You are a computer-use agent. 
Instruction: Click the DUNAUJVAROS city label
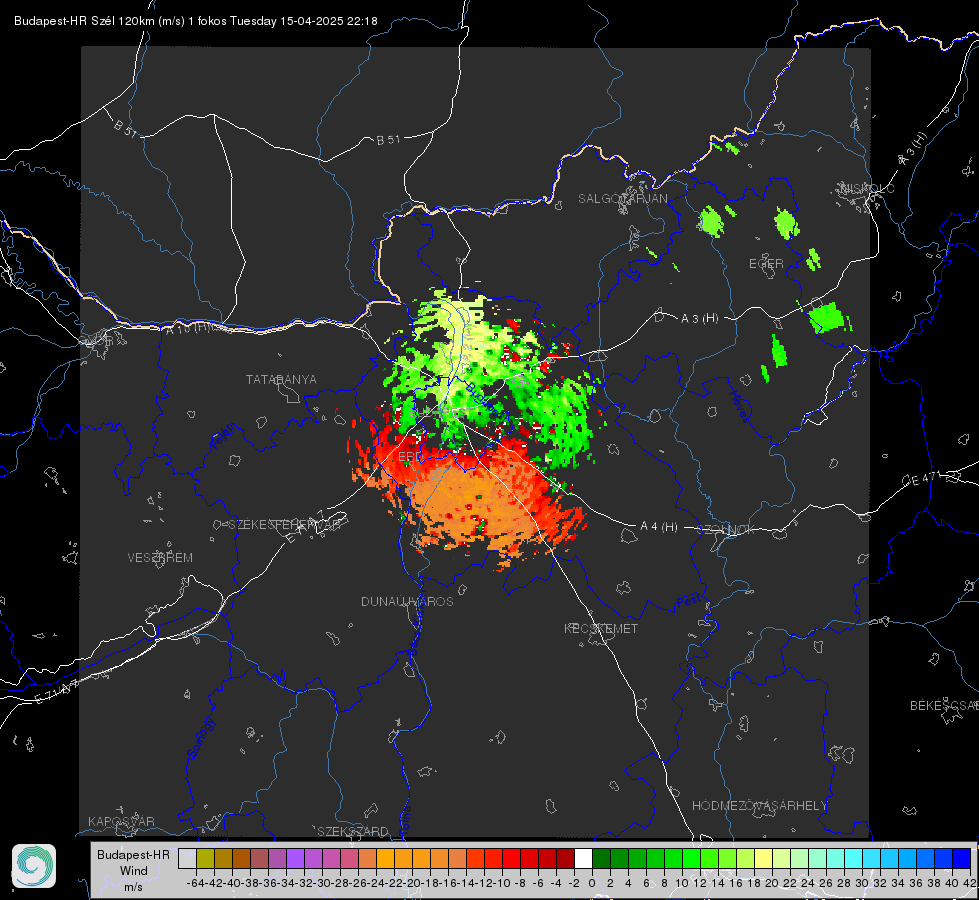tap(407, 601)
